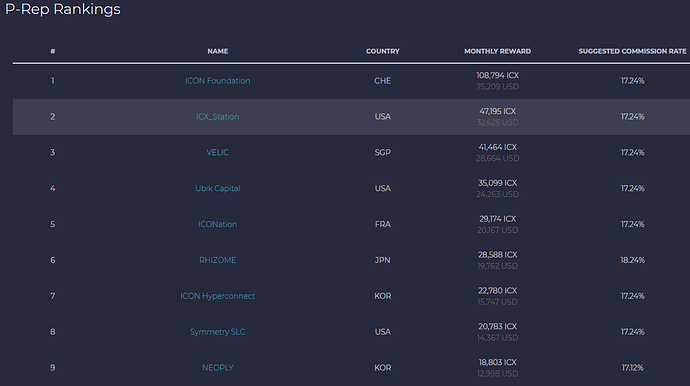Select the 32,625 USD value
The width and height of the screenshot is (690, 386).
(x=497, y=123)
